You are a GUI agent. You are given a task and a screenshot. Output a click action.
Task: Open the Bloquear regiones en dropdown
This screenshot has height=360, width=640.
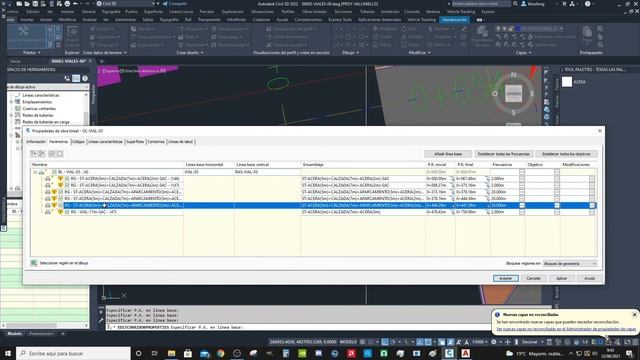click(x=570, y=264)
